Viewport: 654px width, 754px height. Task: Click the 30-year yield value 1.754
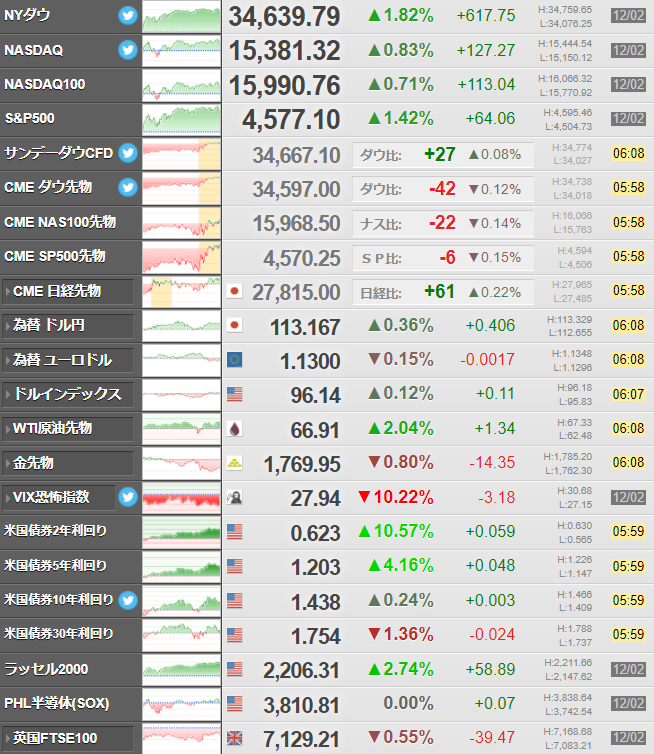pyautogui.click(x=315, y=637)
